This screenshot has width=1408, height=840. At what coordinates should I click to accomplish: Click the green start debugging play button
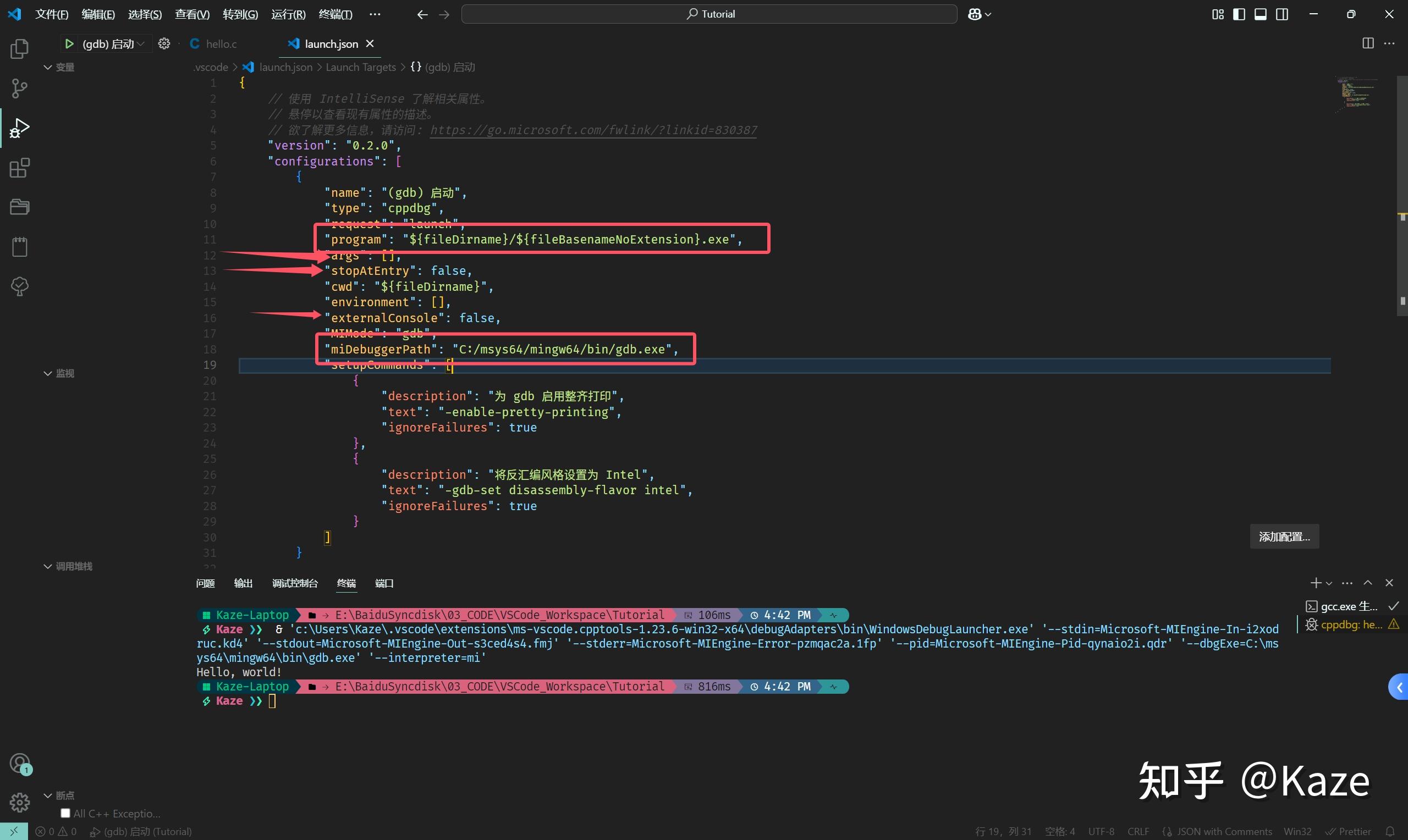[69, 43]
